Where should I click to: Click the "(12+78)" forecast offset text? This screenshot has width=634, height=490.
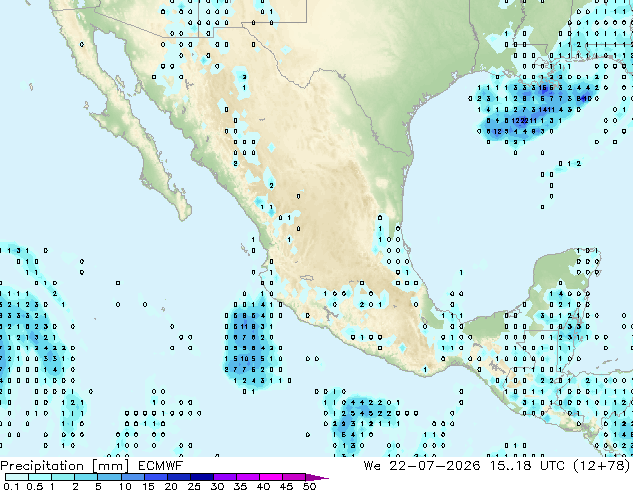coord(602,466)
